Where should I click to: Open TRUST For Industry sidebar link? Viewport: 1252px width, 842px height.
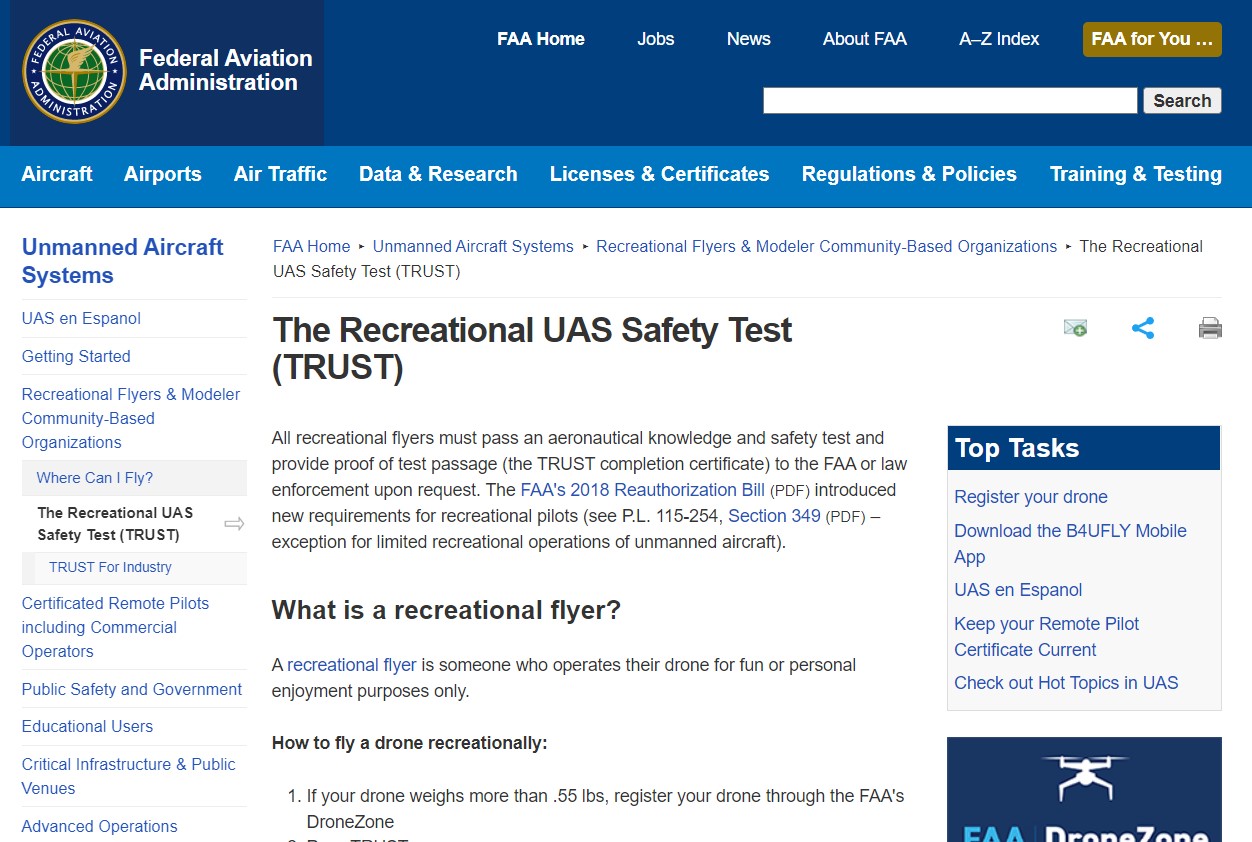pos(110,567)
